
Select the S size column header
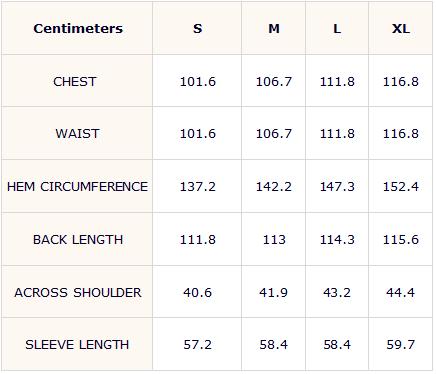click(198, 29)
